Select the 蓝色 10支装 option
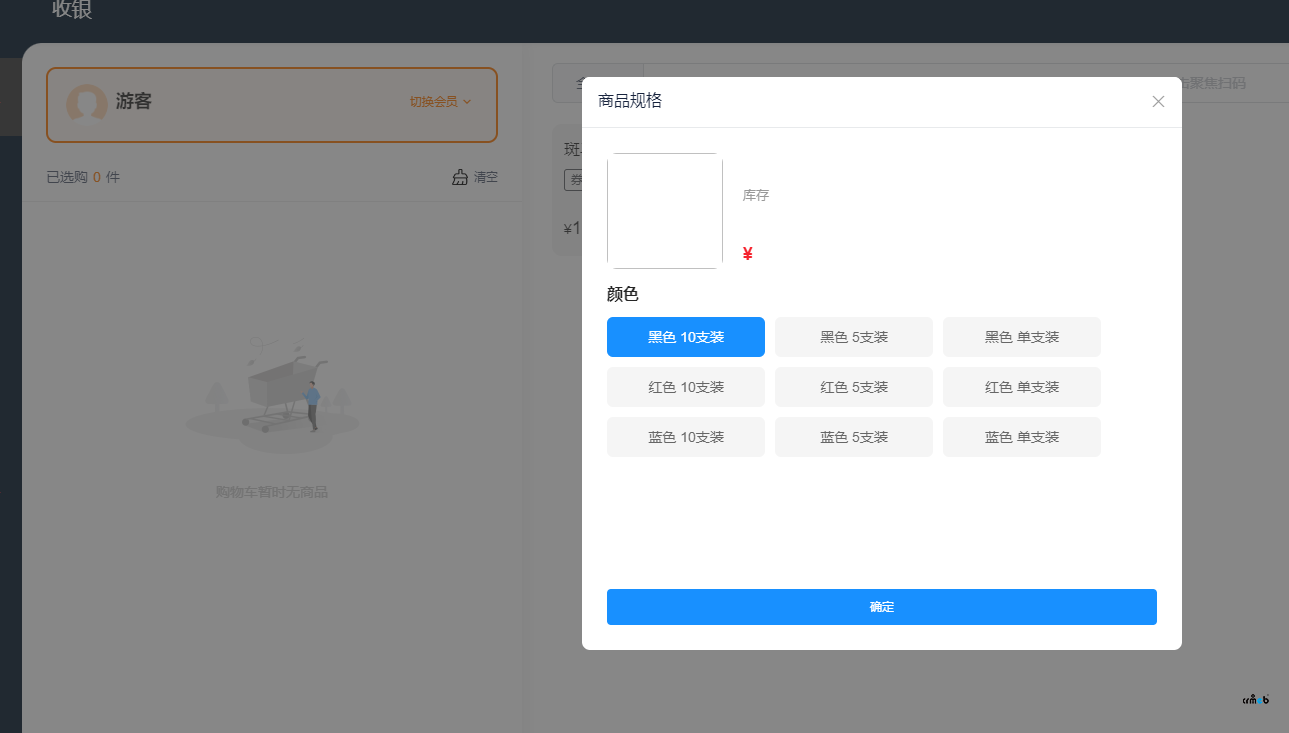Image resolution: width=1289 pixels, height=733 pixels. coord(686,437)
